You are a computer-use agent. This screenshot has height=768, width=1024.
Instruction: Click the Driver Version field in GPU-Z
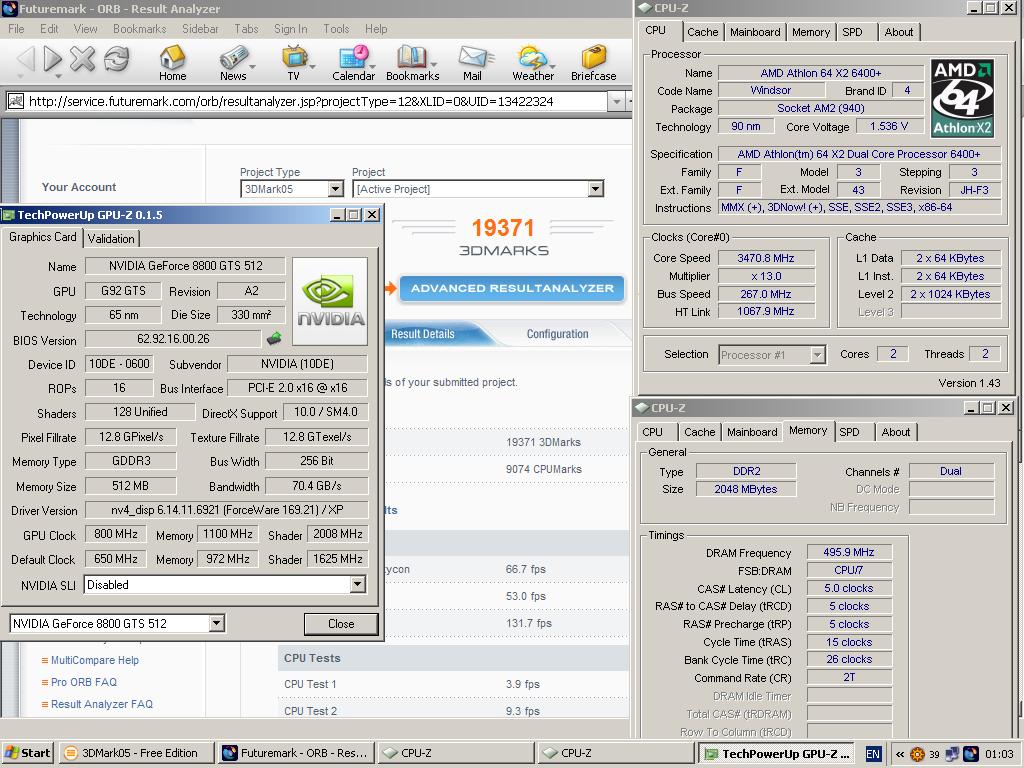coord(226,510)
